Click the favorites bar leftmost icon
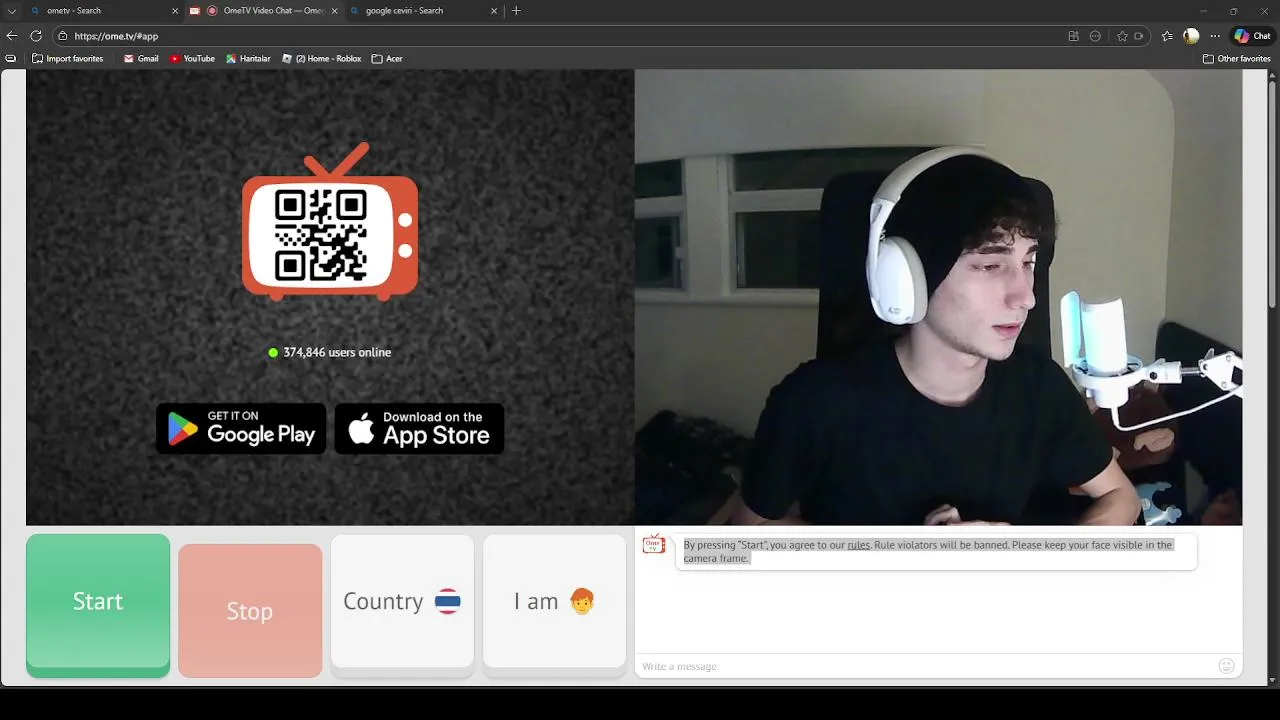 click(11, 59)
